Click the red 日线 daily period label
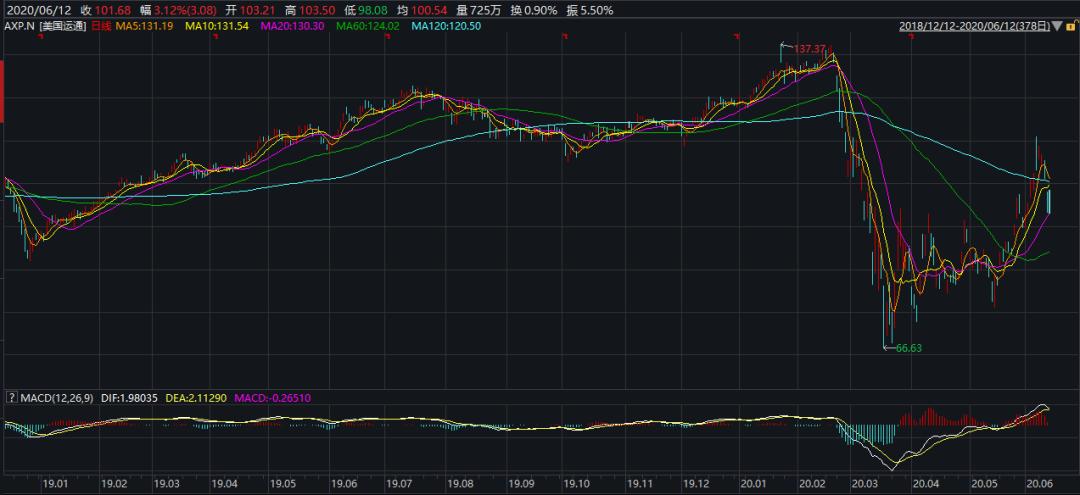 click(x=102, y=25)
